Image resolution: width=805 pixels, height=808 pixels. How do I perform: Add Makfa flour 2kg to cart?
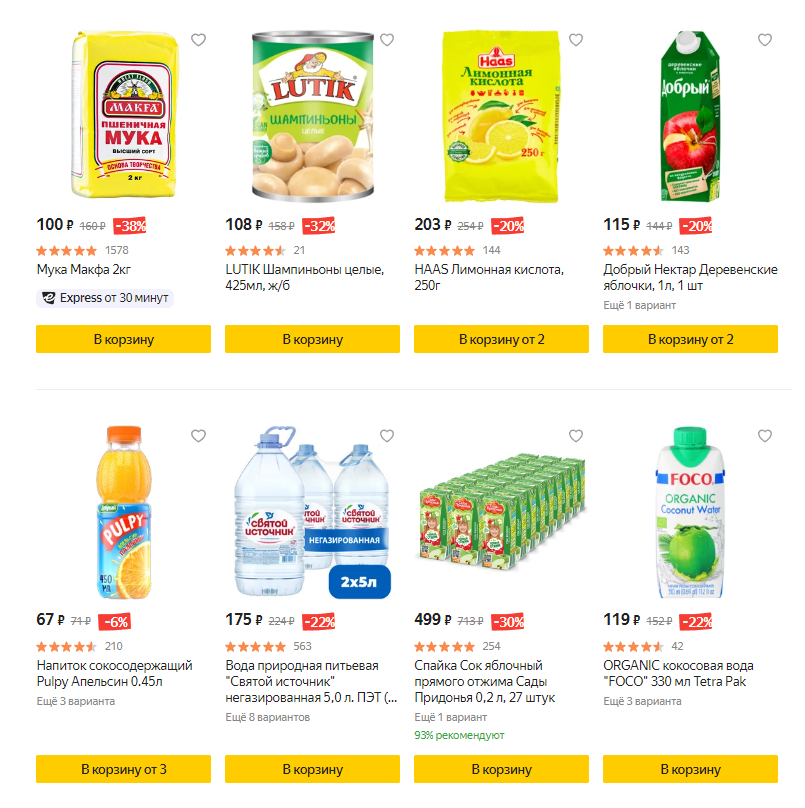(x=123, y=339)
